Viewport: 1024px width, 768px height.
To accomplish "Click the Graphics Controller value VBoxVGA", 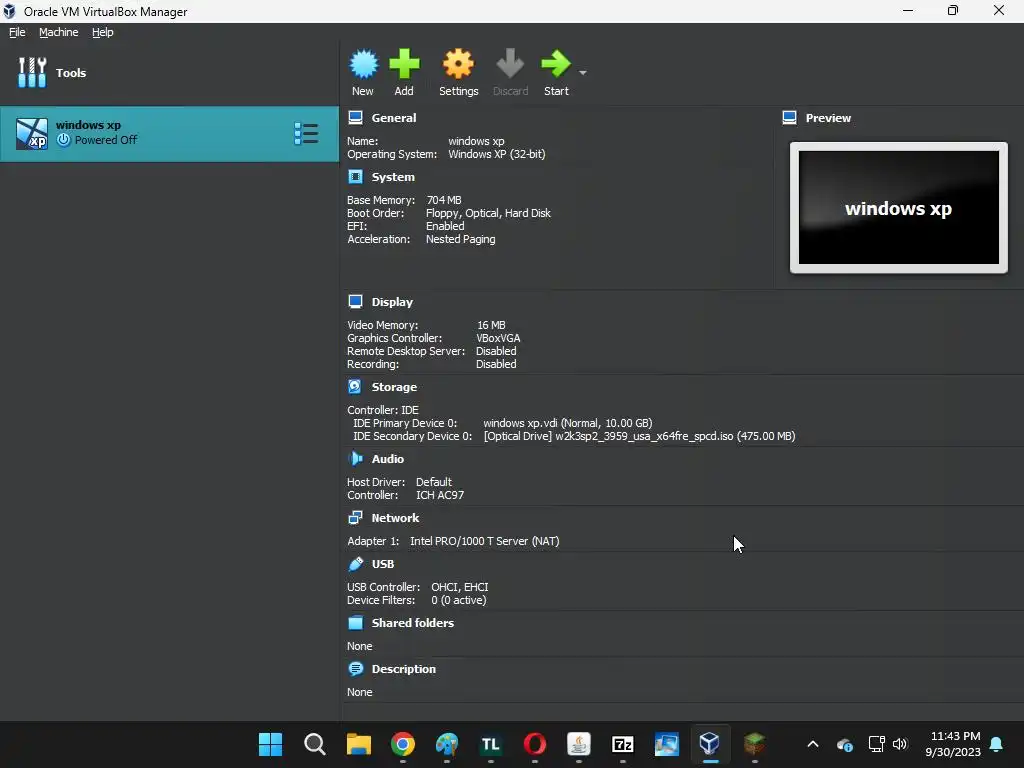I will 498,338.
